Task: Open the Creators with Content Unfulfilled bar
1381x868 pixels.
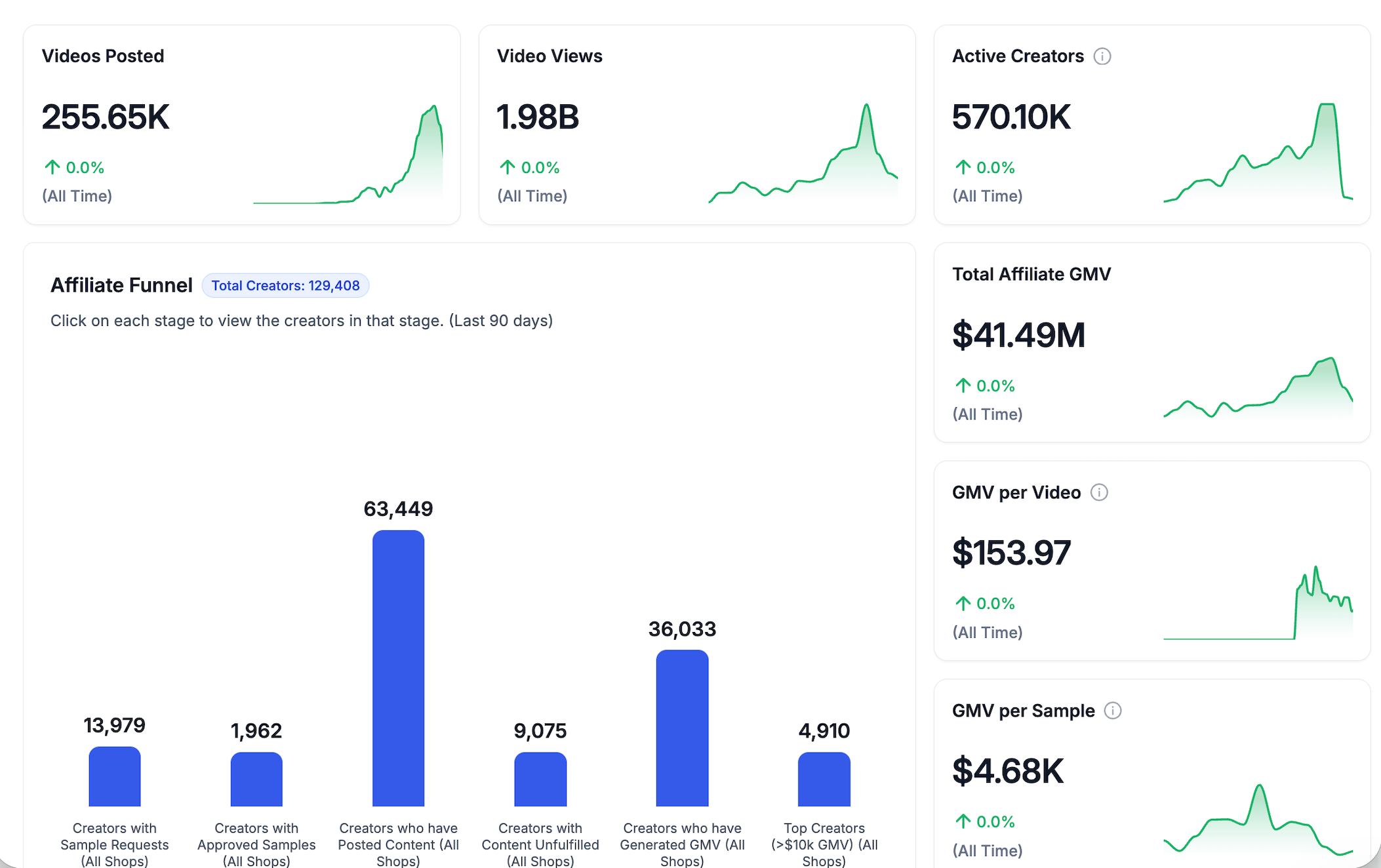Action: point(540,779)
